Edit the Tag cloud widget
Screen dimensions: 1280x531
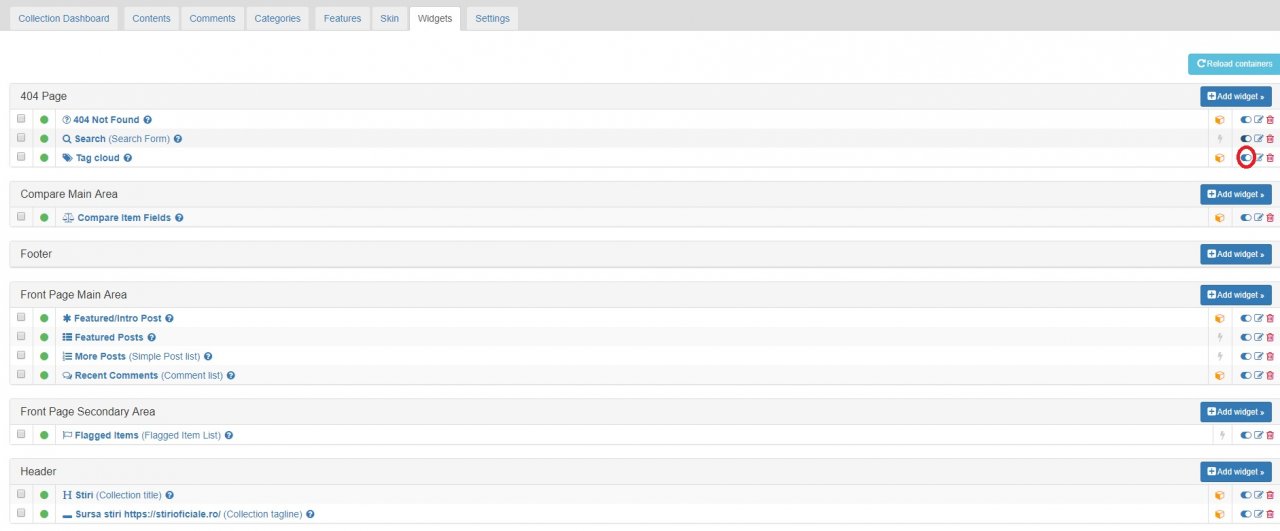point(1259,158)
